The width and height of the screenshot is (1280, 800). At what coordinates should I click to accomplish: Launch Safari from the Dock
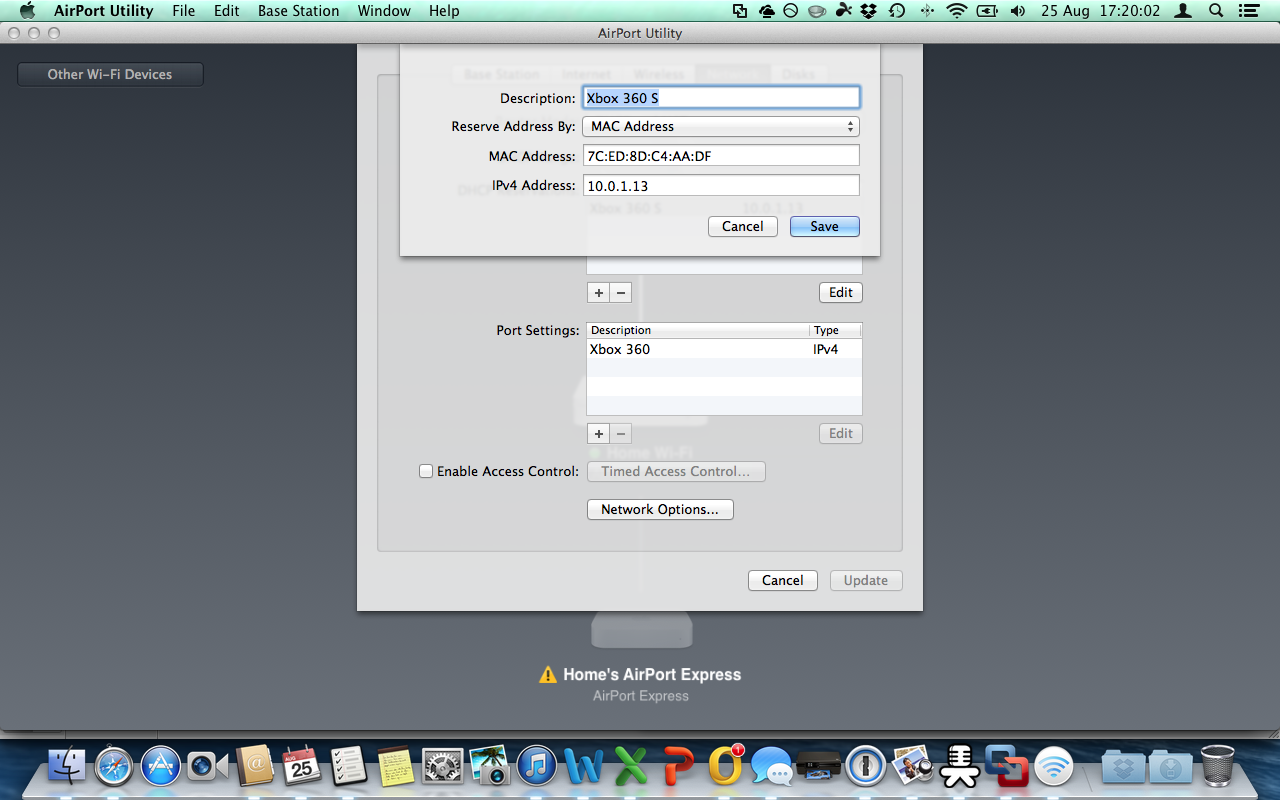[114, 767]
